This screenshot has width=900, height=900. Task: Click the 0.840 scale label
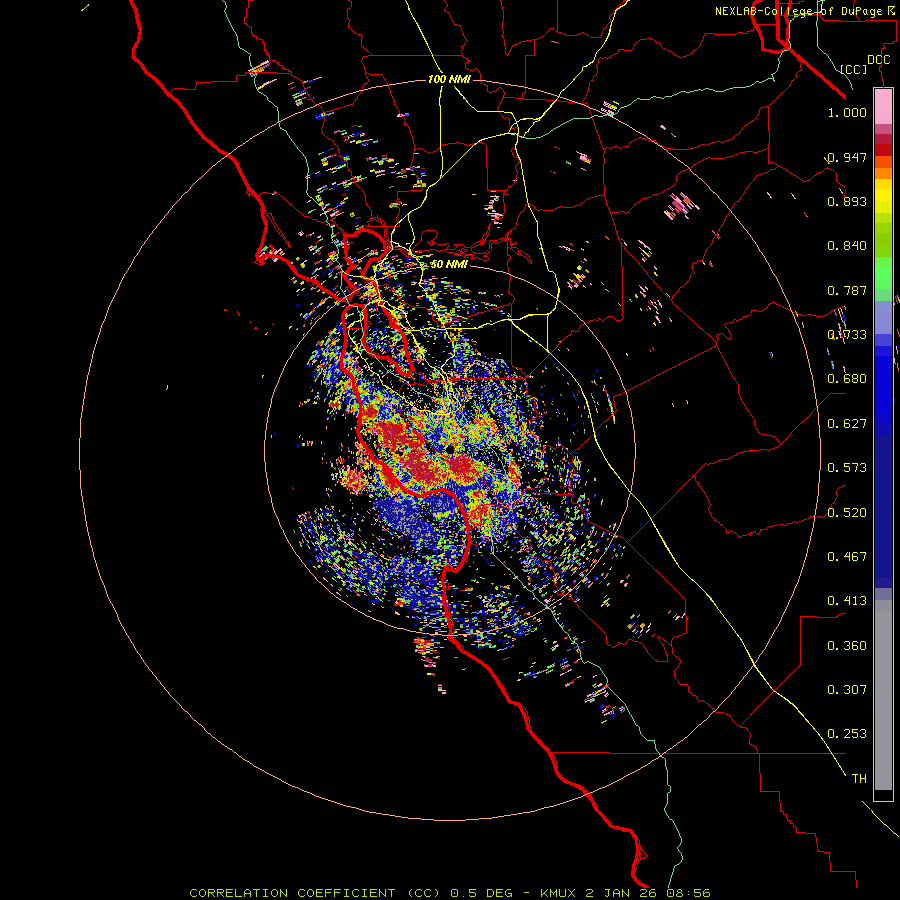[847, 246]
